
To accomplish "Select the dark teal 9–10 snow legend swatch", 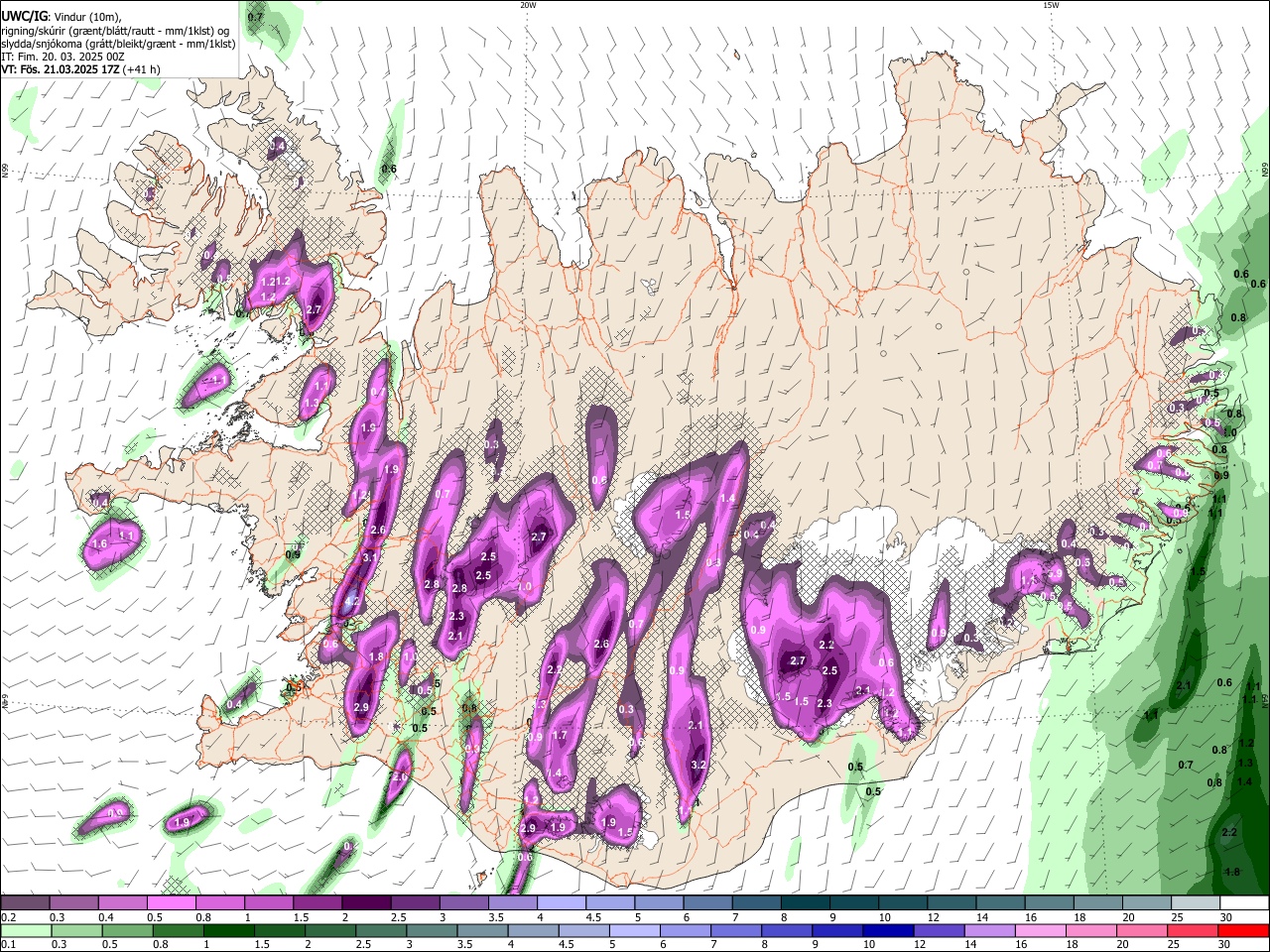I will click(x=854, y=902).
